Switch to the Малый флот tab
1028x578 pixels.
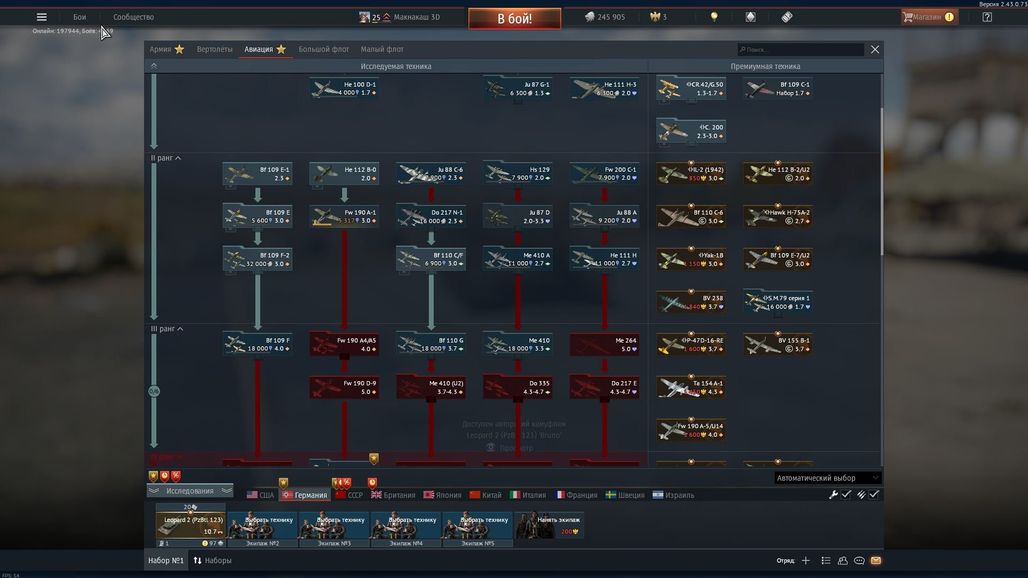(x=382, y=49)
